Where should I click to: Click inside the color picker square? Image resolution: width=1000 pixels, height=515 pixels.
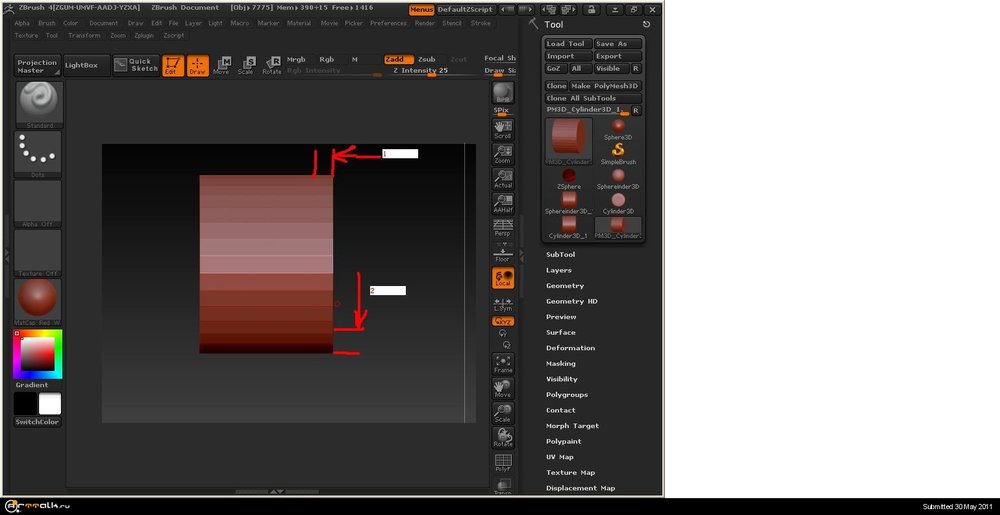(38, 354)
